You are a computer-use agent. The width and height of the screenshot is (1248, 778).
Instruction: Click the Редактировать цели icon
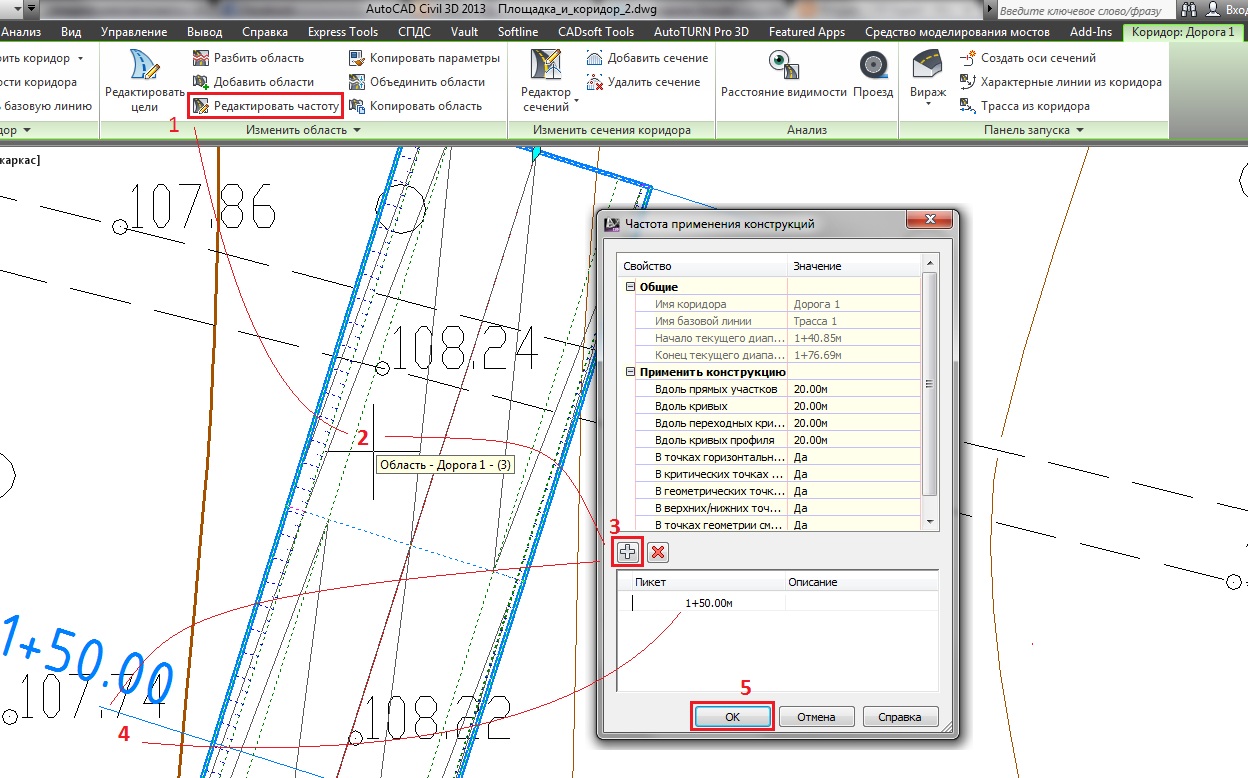tap(145, 66)
